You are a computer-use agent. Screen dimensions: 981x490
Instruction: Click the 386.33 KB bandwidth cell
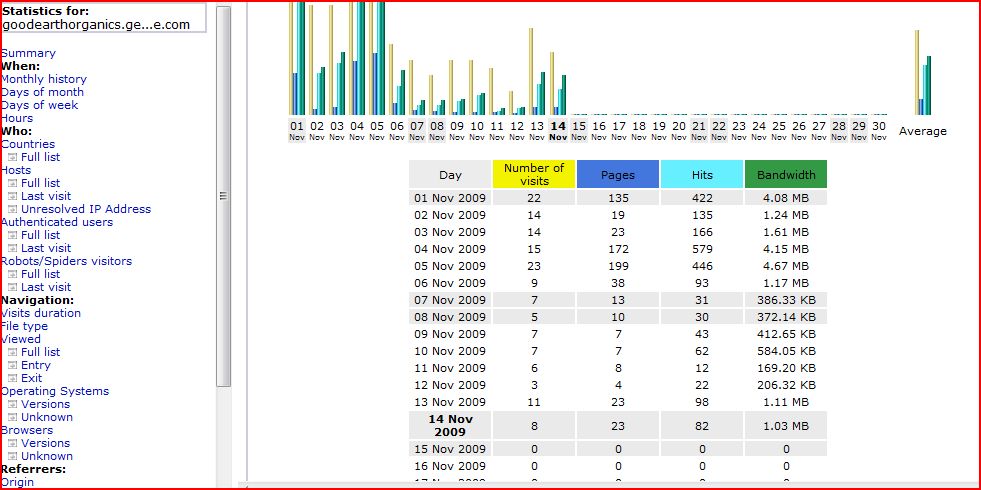coord(786,300)
